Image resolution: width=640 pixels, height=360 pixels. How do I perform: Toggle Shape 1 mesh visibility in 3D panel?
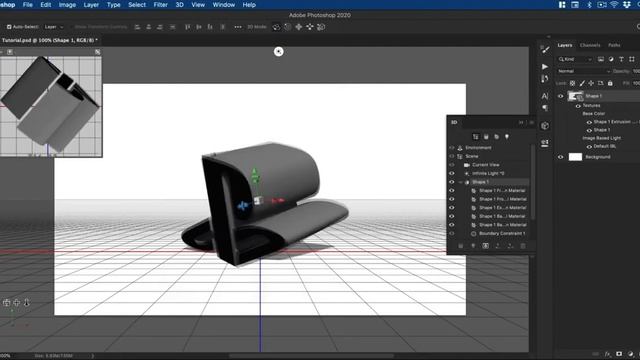click(x=452, y=182)
